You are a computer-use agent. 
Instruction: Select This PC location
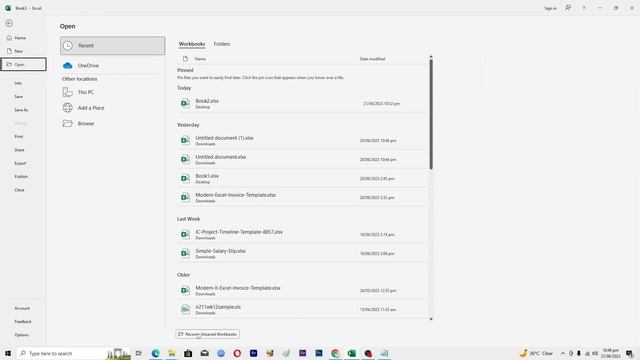113,92
